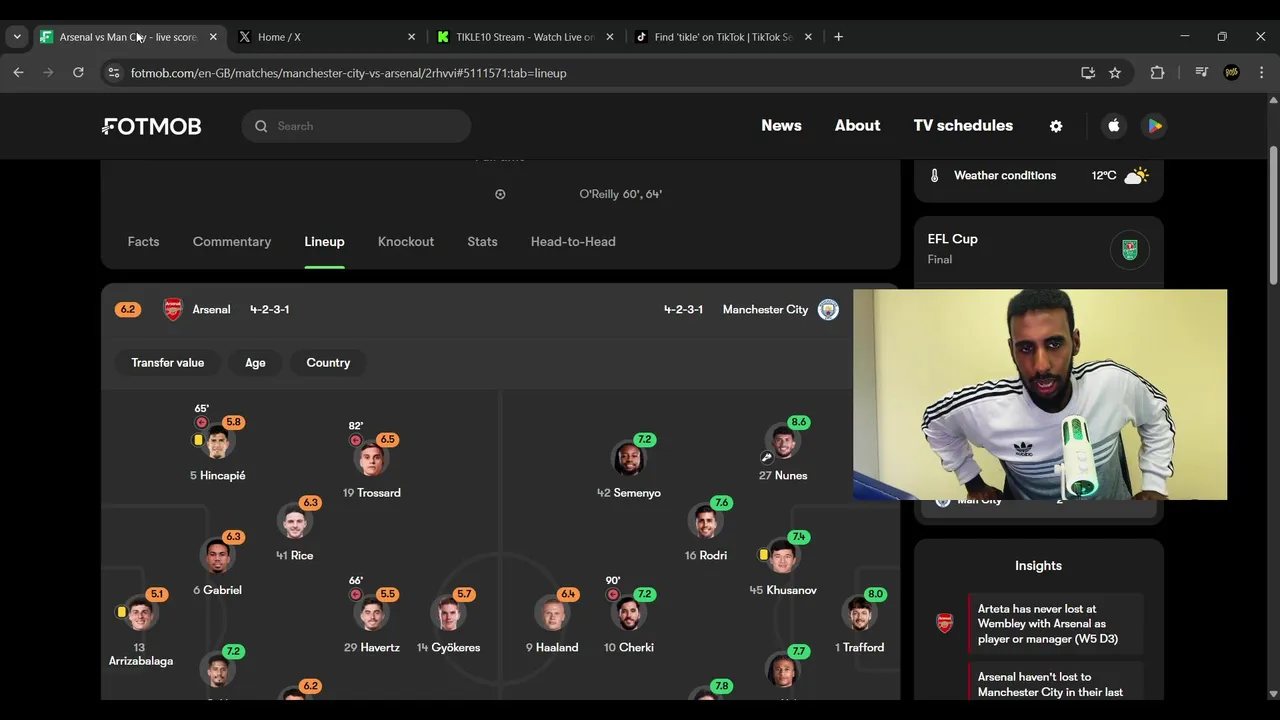The image size is (1280, 720).
Task: Select Rodri player avatar
Action: pos(705,521)
